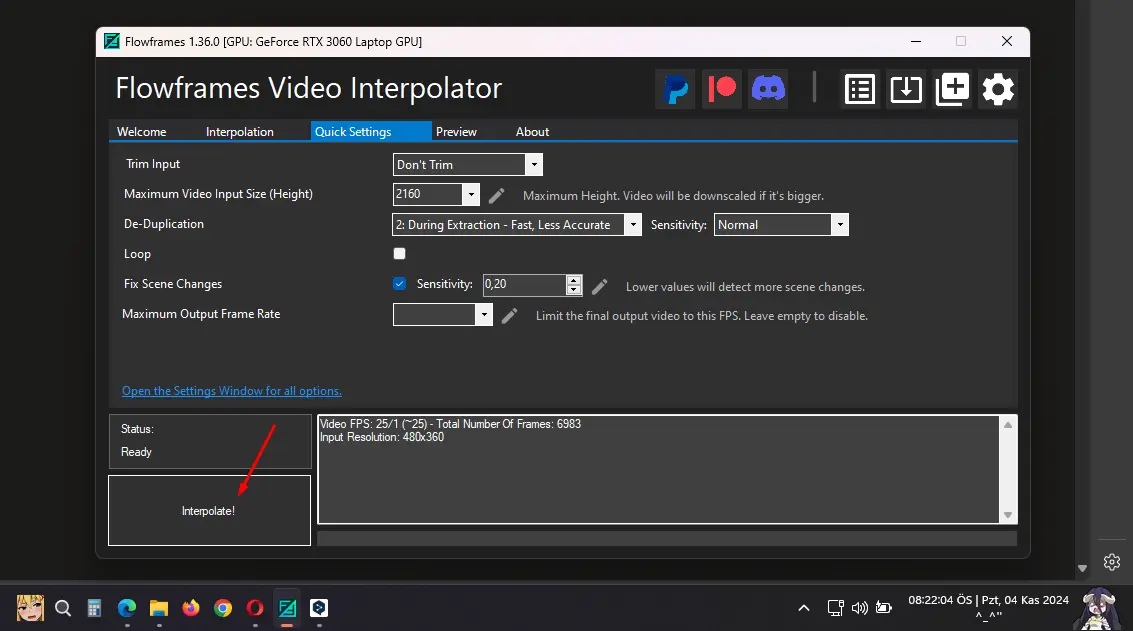Click the add-new-window plus icon
This screenshot has width=1133, height=631.
point(952,90)
